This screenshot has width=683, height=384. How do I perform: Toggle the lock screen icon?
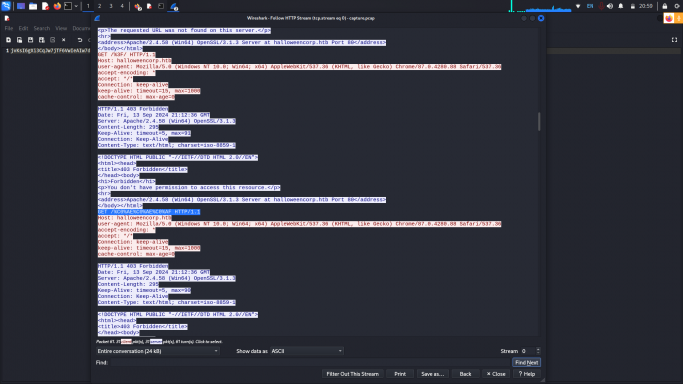tap(665, 6)
